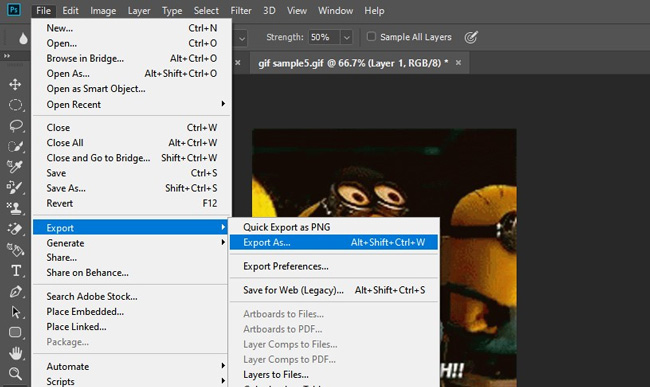Choose Export Preferences...
This screenshot has height=387, width=650.
[334, 266]
